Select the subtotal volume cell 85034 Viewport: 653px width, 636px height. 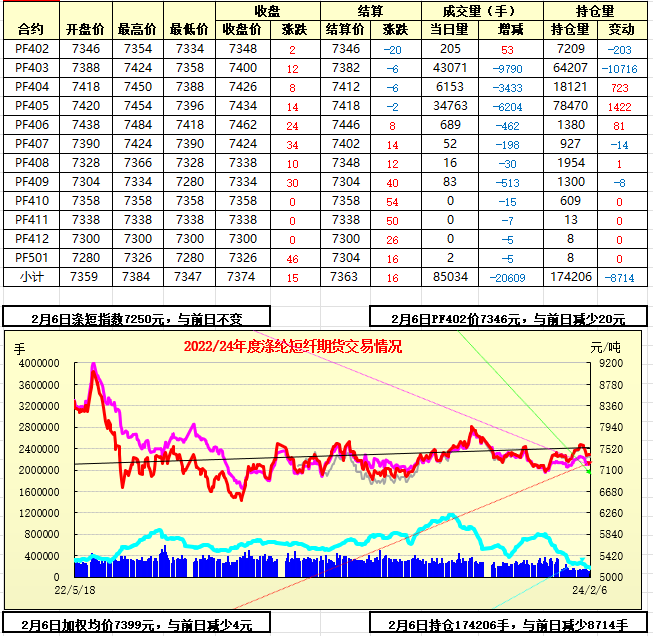pyautogui.click(x=450, y=276)
